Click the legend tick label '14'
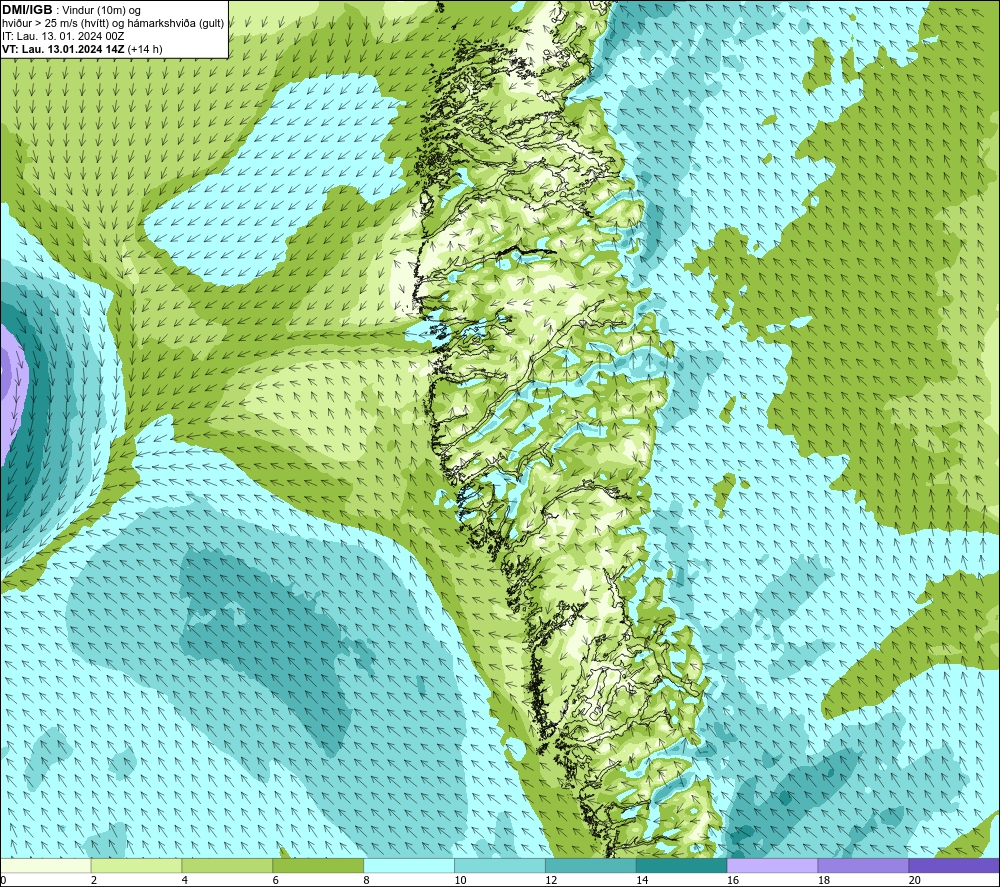1000x887 pixels. tap(642, 880)
